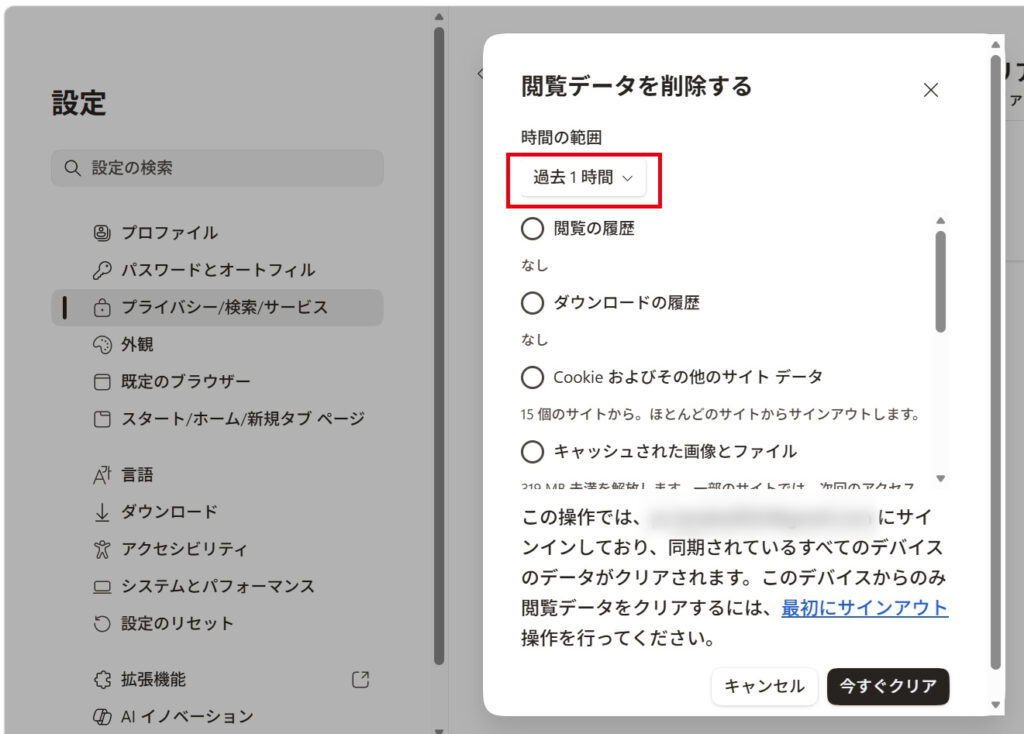Click the language icon in sidebar
This screenshot has width=1024, height=734.
[101, 475]
